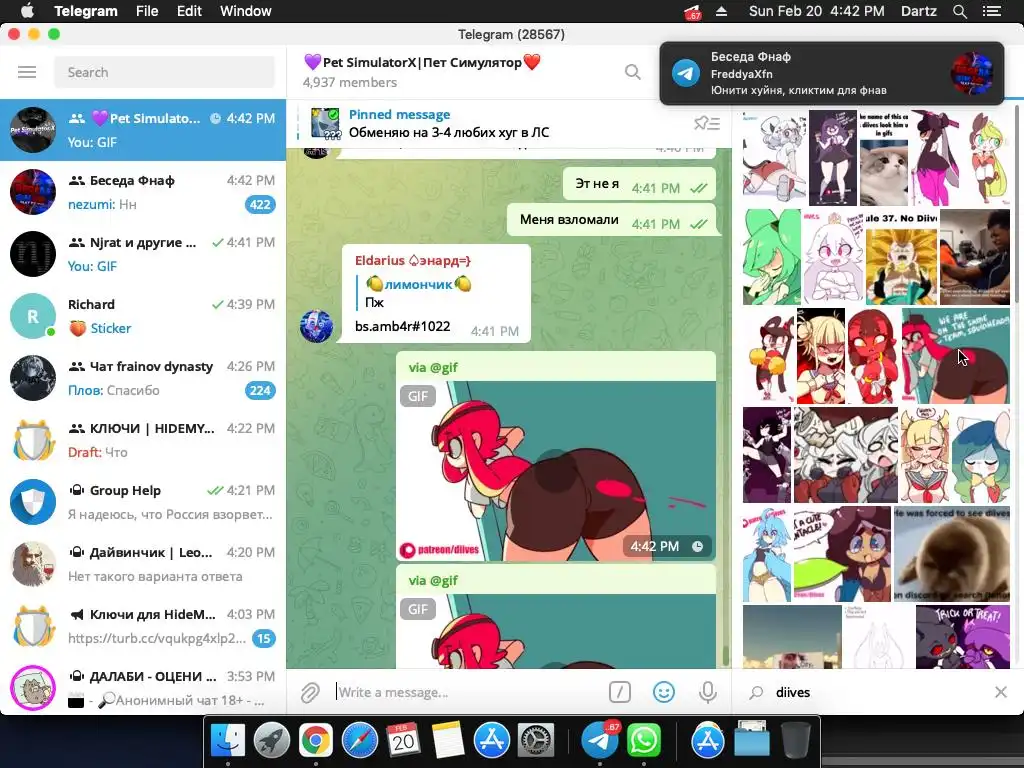
Task: Click the Spotlight search icon in menu bar
Action: [x=959, y=11]
